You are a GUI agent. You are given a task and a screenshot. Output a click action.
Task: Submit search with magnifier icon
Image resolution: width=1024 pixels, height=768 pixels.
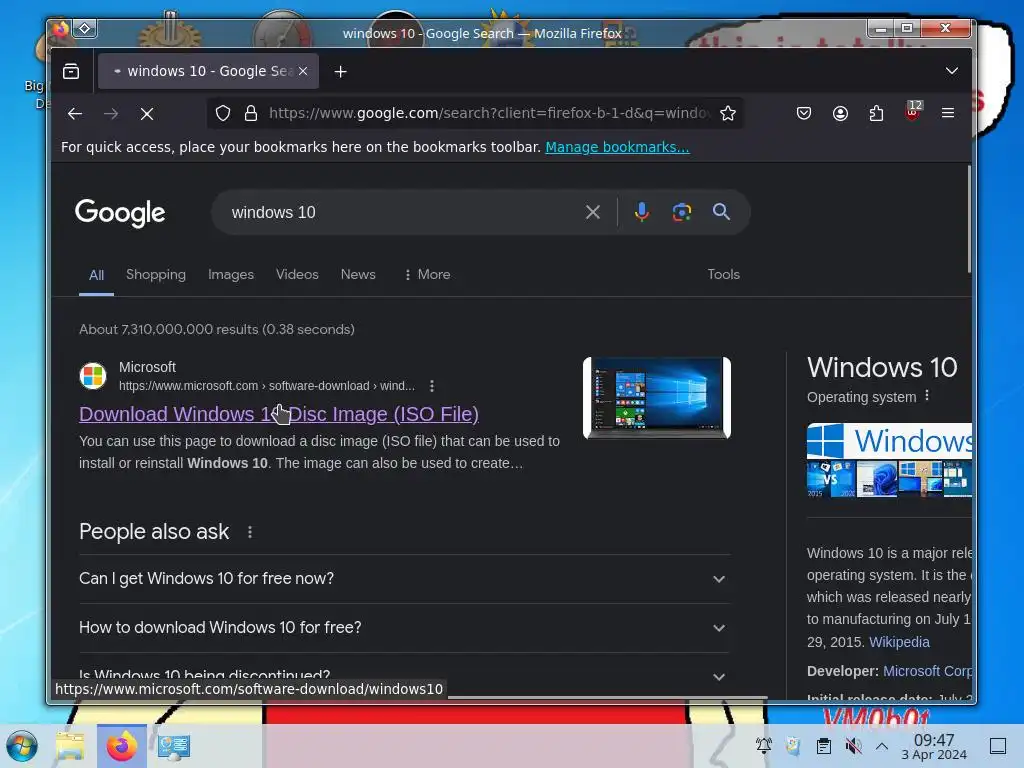[721, 212]
